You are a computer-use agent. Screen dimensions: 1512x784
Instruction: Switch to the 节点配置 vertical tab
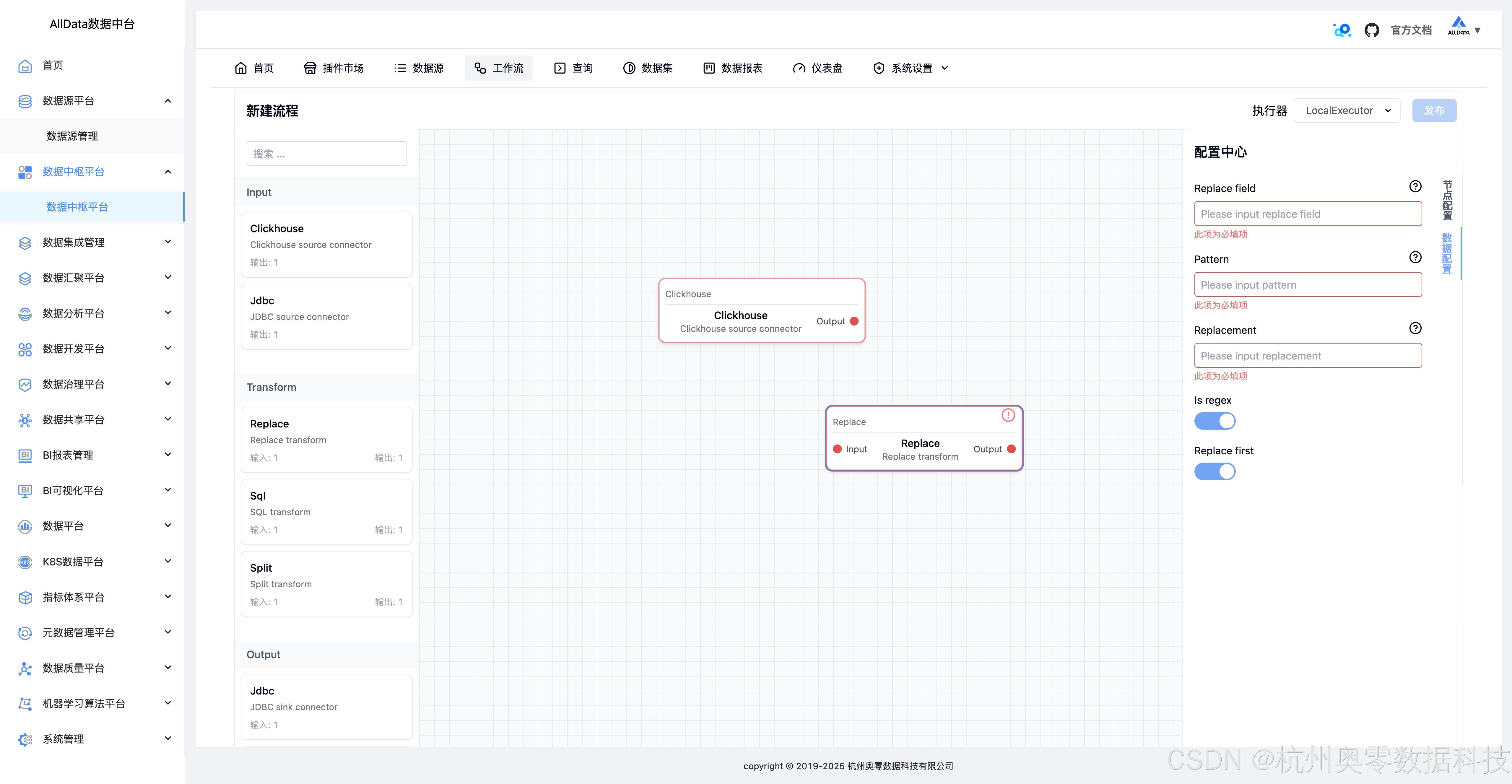point(1447,201)
